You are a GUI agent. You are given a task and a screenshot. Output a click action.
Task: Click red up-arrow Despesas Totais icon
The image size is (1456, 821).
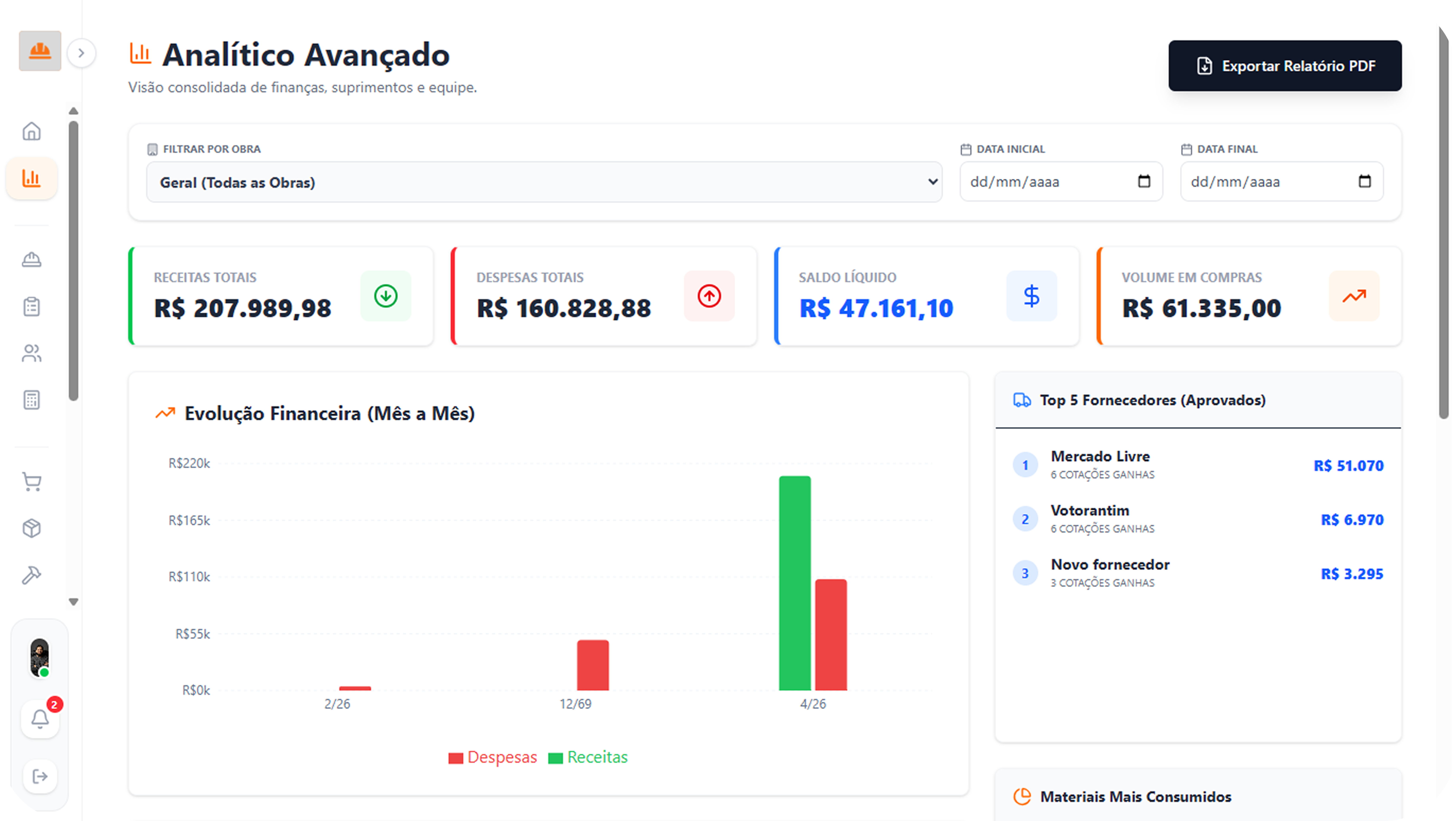709,296
